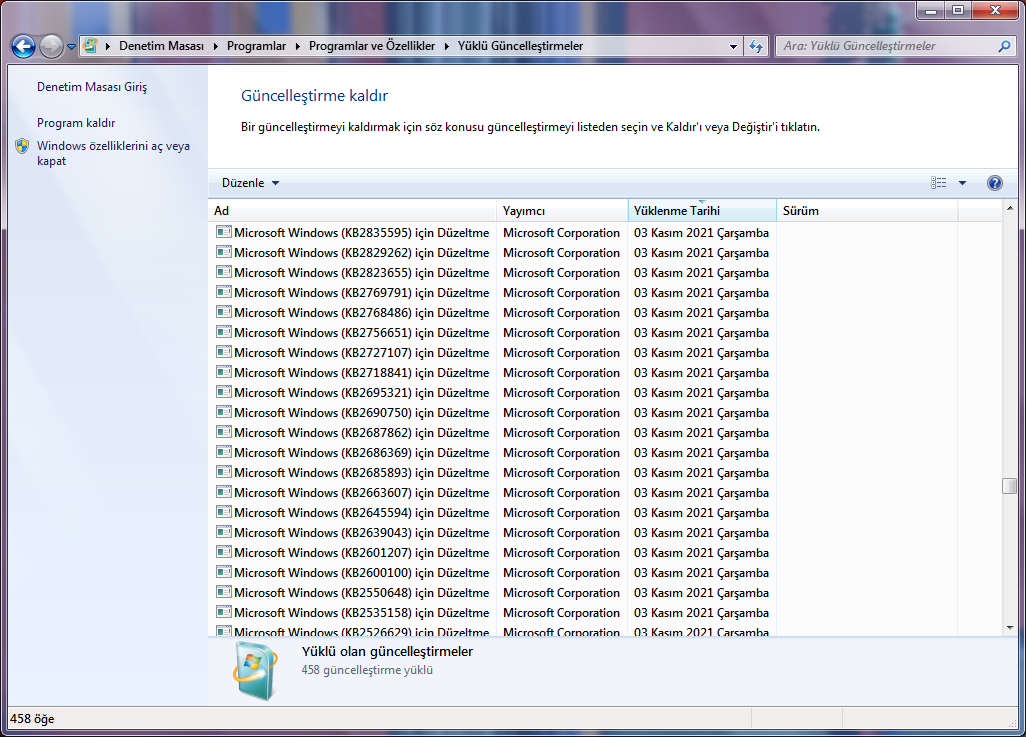This screenshot has height=737, width=1026.
Task: Select the KB2727107 update icon
Action: pyautogui.click(x=224, y=352)
